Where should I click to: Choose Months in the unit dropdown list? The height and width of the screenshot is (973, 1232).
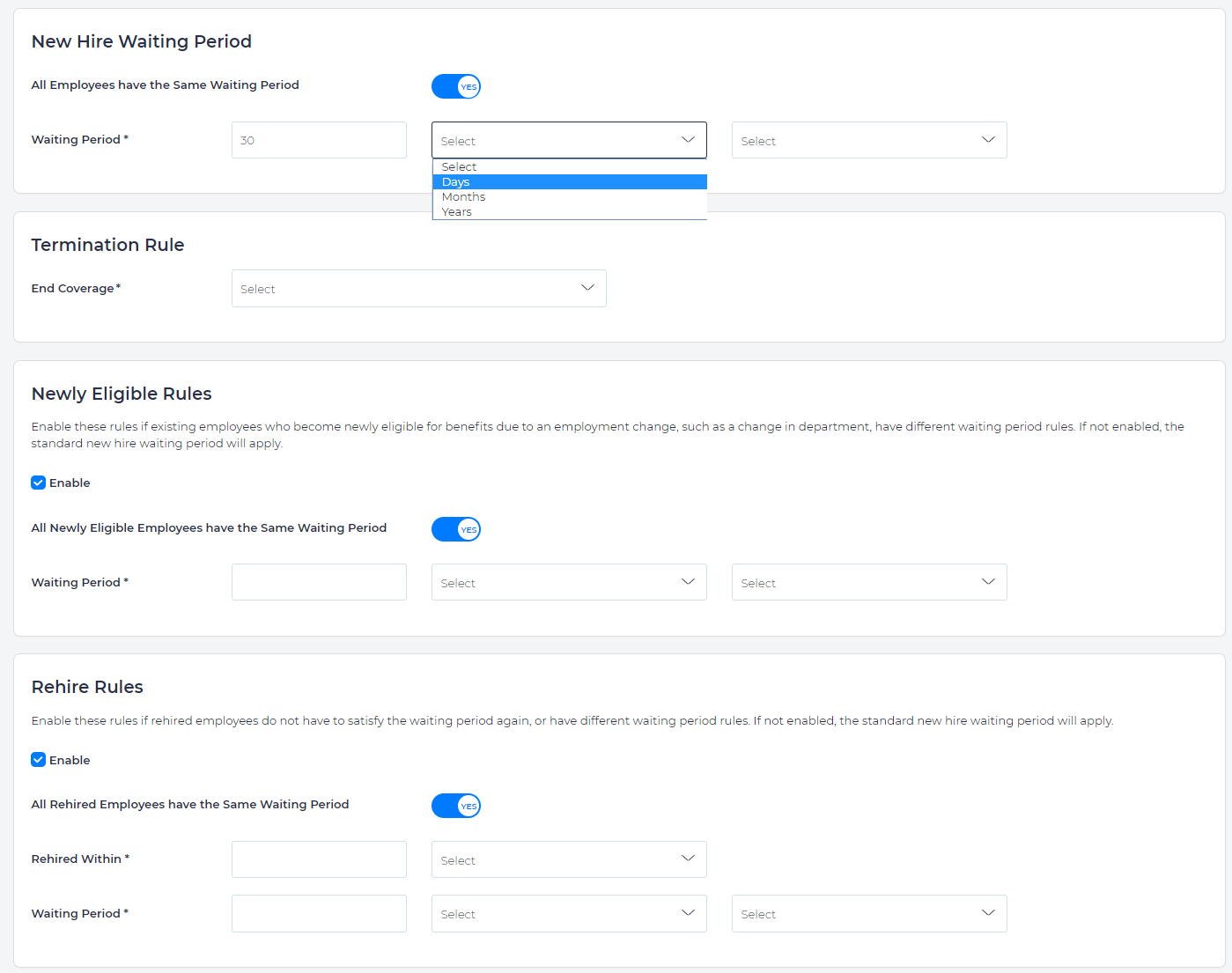pos(569,197)
